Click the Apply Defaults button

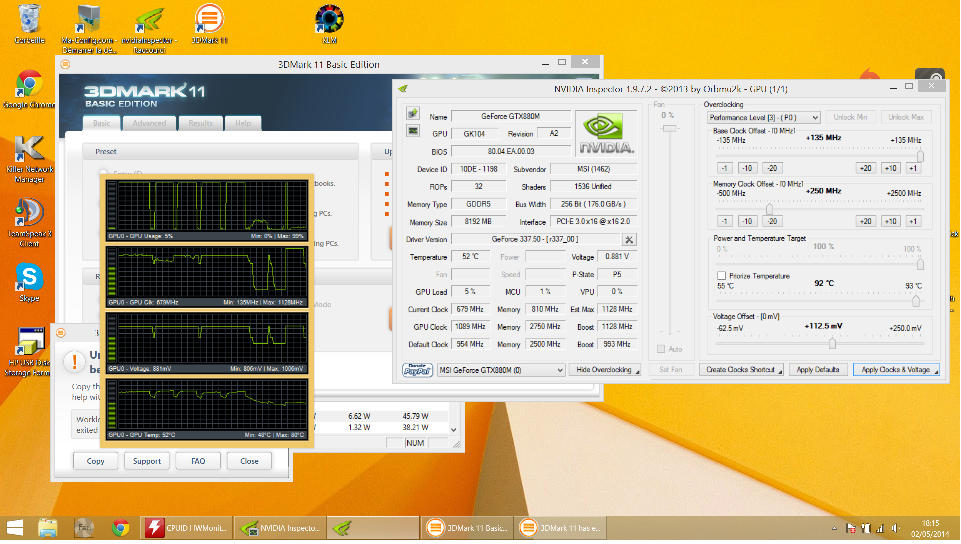tap(818, 370)
